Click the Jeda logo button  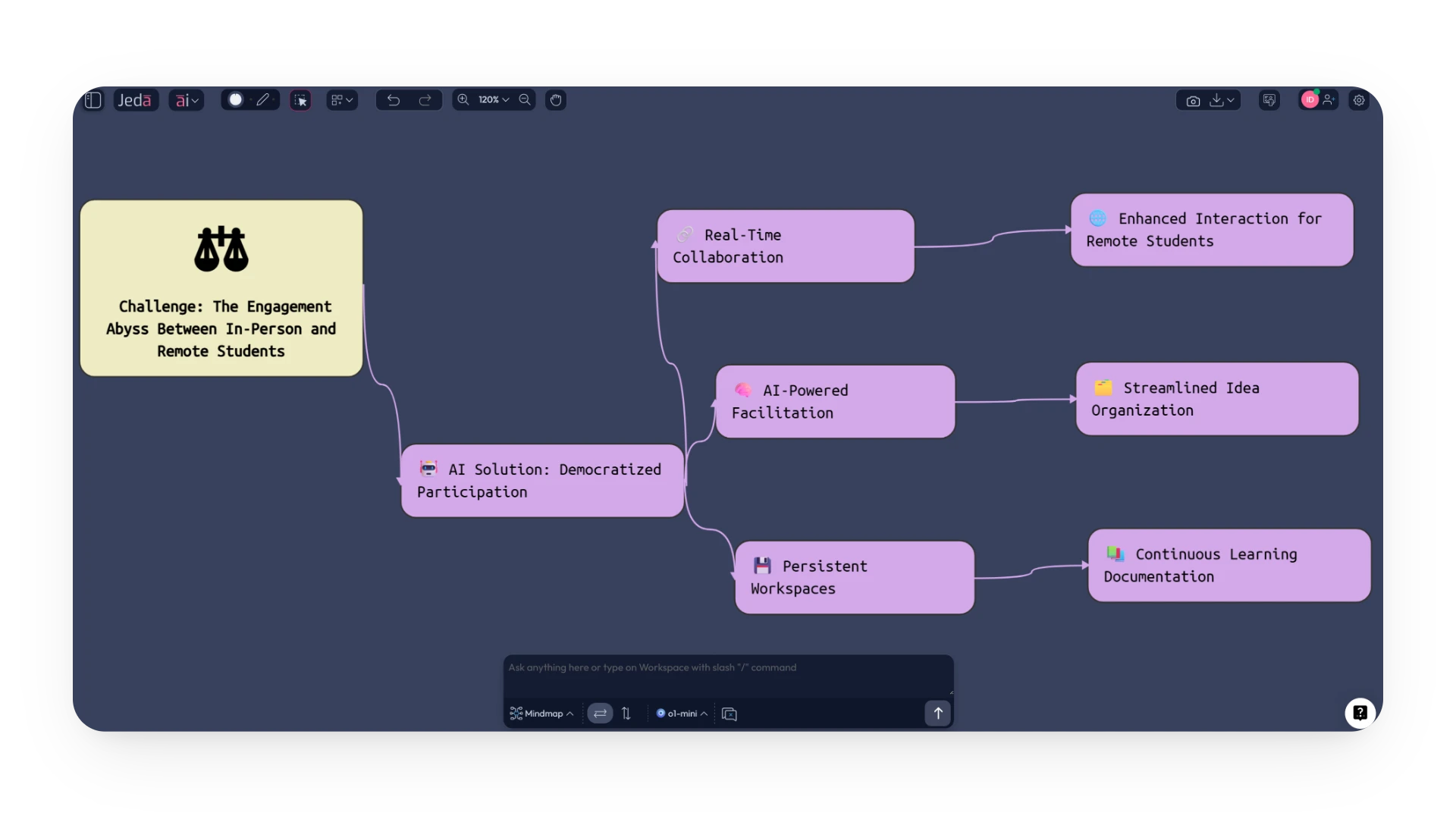click(135, 100)
